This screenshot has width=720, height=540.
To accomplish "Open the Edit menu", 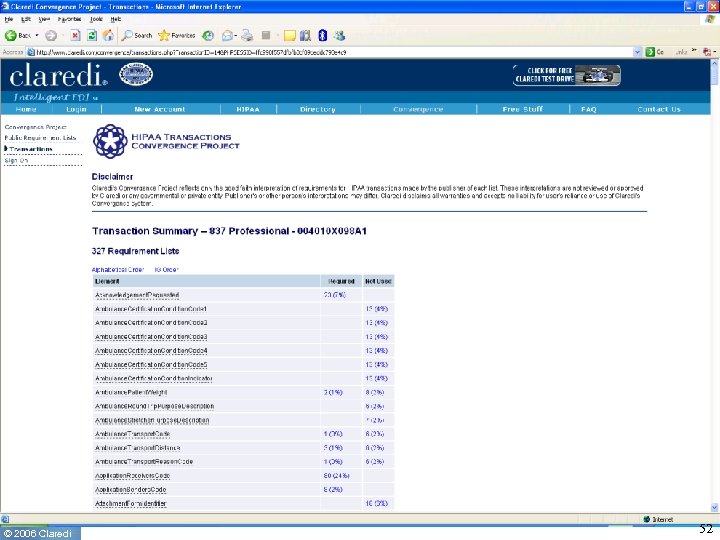I will (x=26, y=19).
